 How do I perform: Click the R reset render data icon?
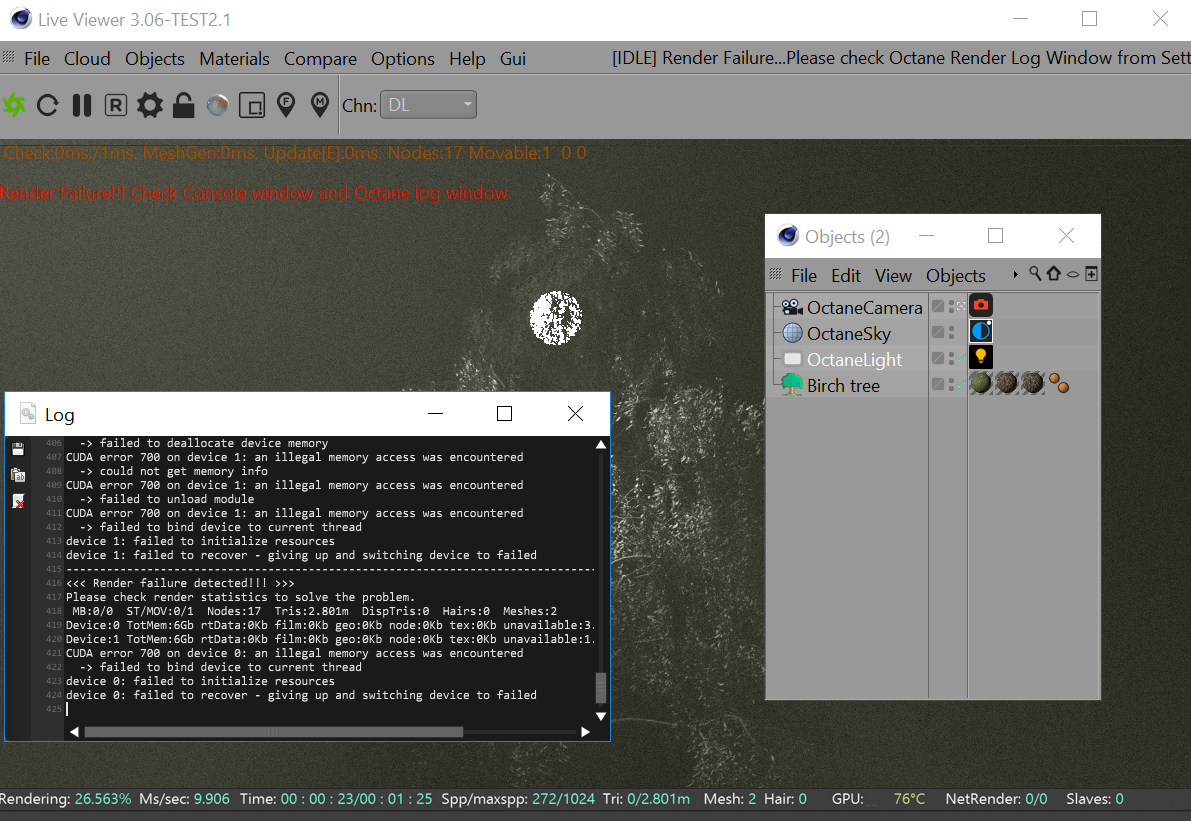tap(115, 105)
